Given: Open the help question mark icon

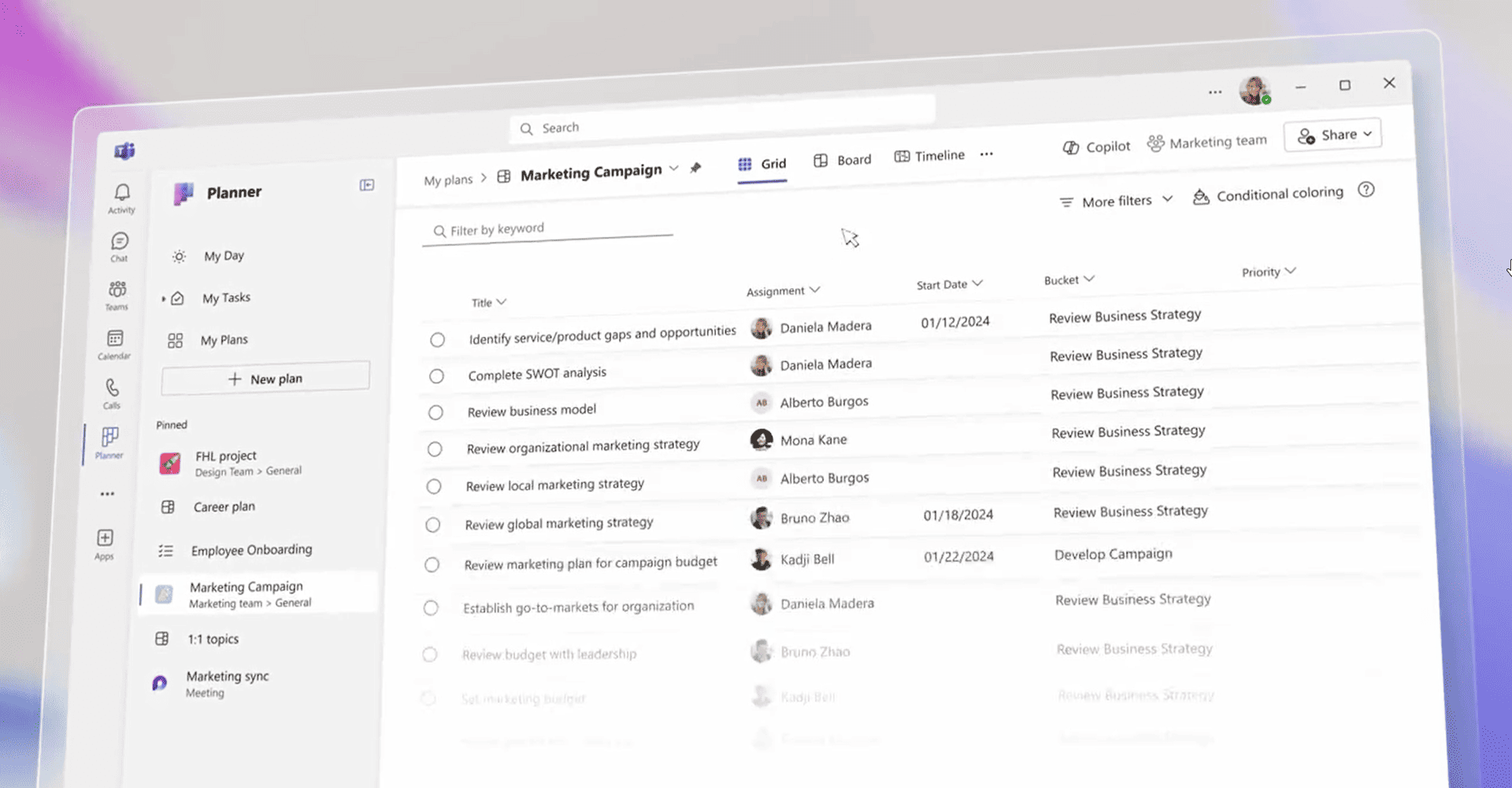Looking at the screenshot, I should [1366, 190].
